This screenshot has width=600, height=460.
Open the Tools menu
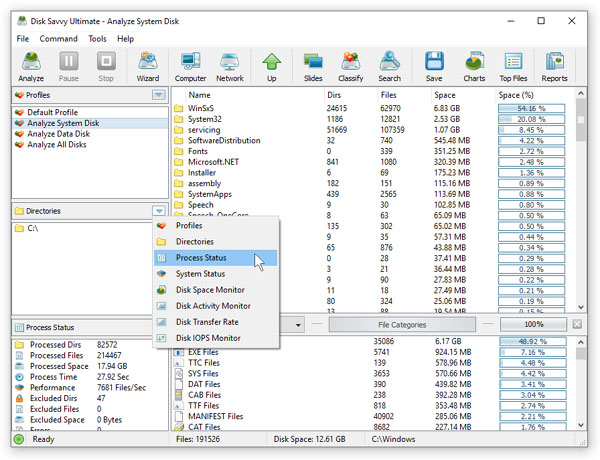pyautogui.click(x=97, y=39)
